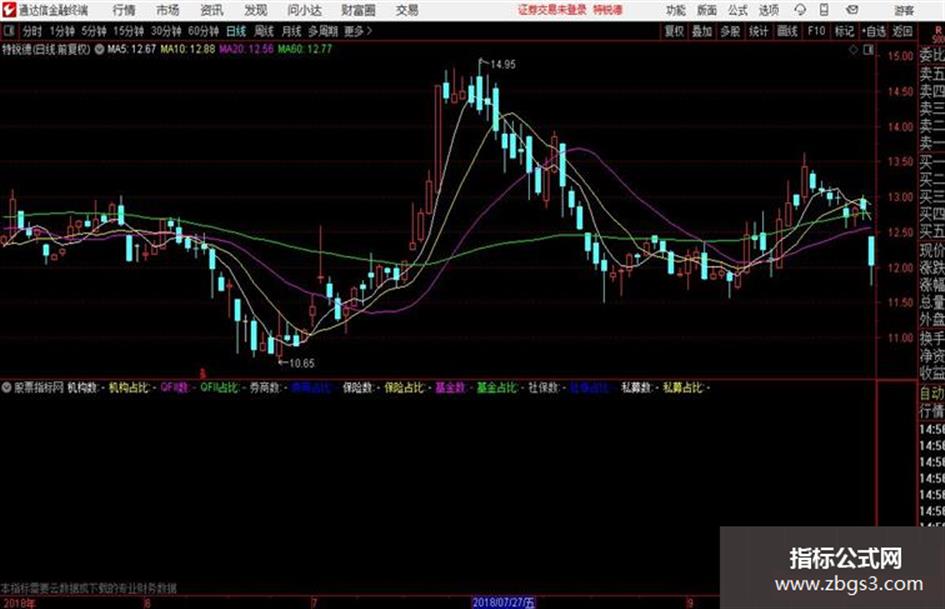This screenshot has height=609, width=945.
Task: Click the MA10: 12.88 indicator value
Action: [187, 49]
